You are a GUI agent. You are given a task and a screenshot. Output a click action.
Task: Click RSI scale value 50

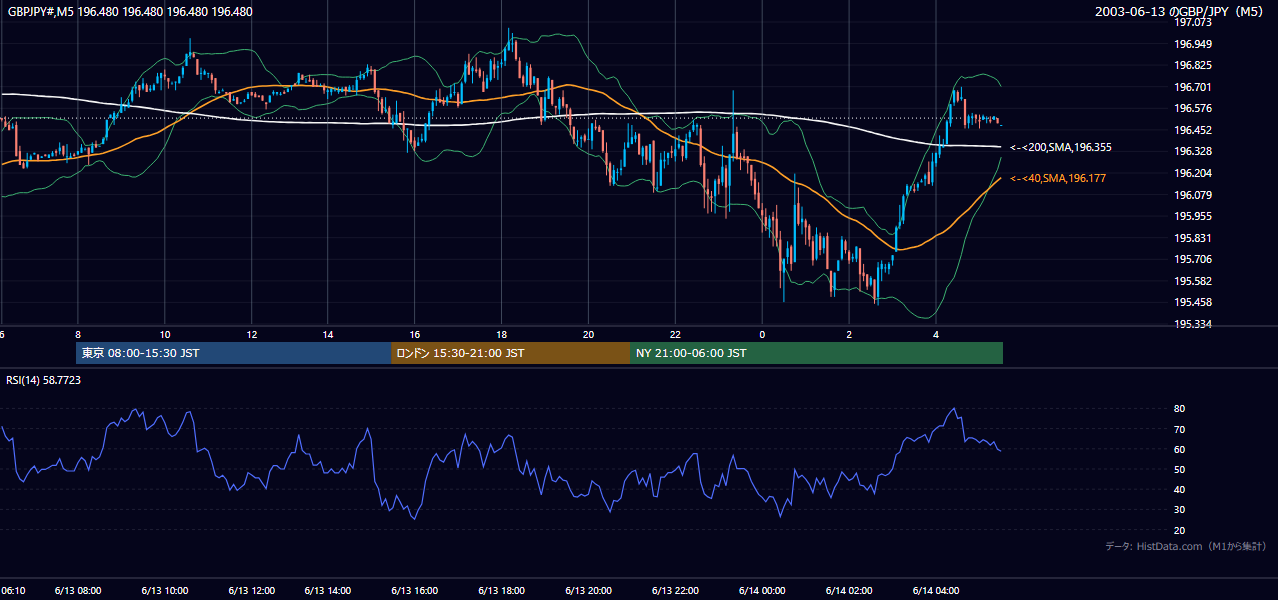1180,469
